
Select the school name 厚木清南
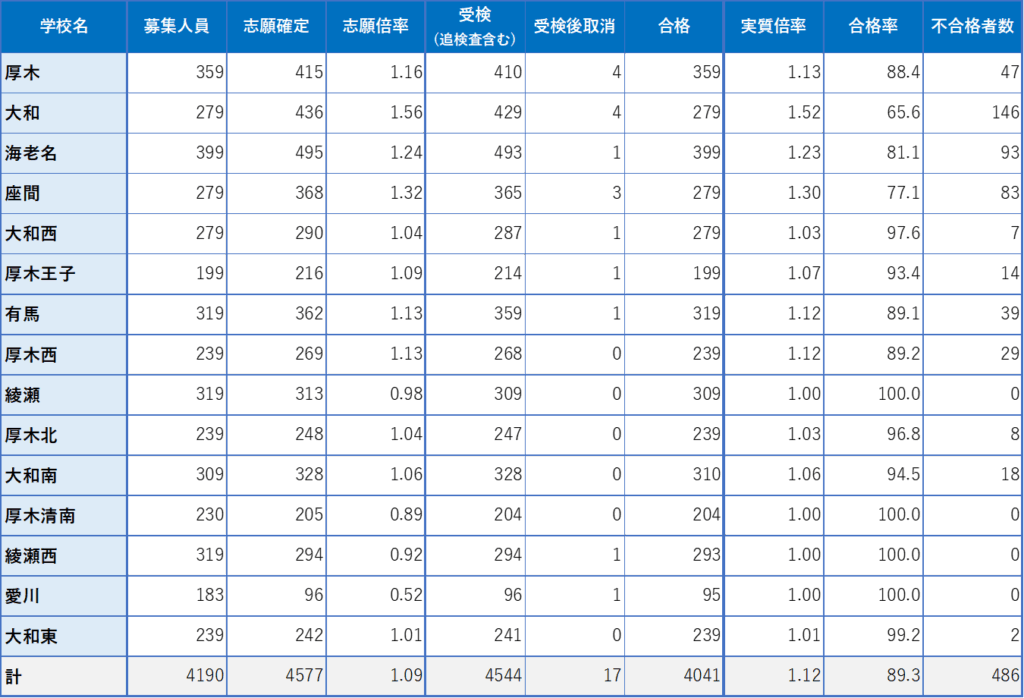40,516
